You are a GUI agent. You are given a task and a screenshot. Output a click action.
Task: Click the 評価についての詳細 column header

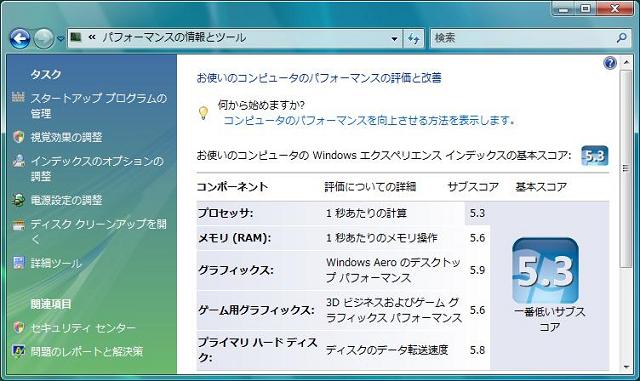click(370, 187)
